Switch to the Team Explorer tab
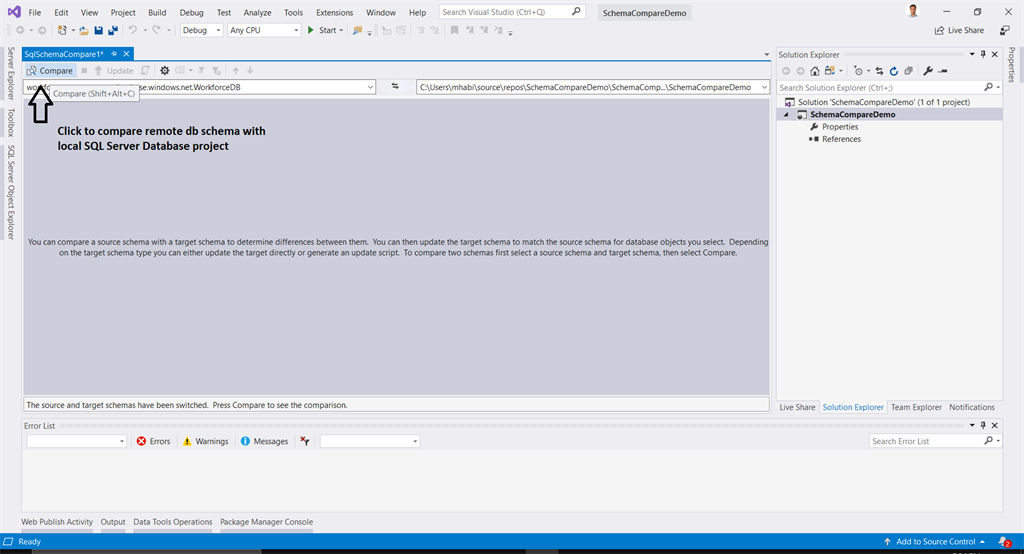The height and width of the screenshot is (554, 1024). click(x=916, y=407)
